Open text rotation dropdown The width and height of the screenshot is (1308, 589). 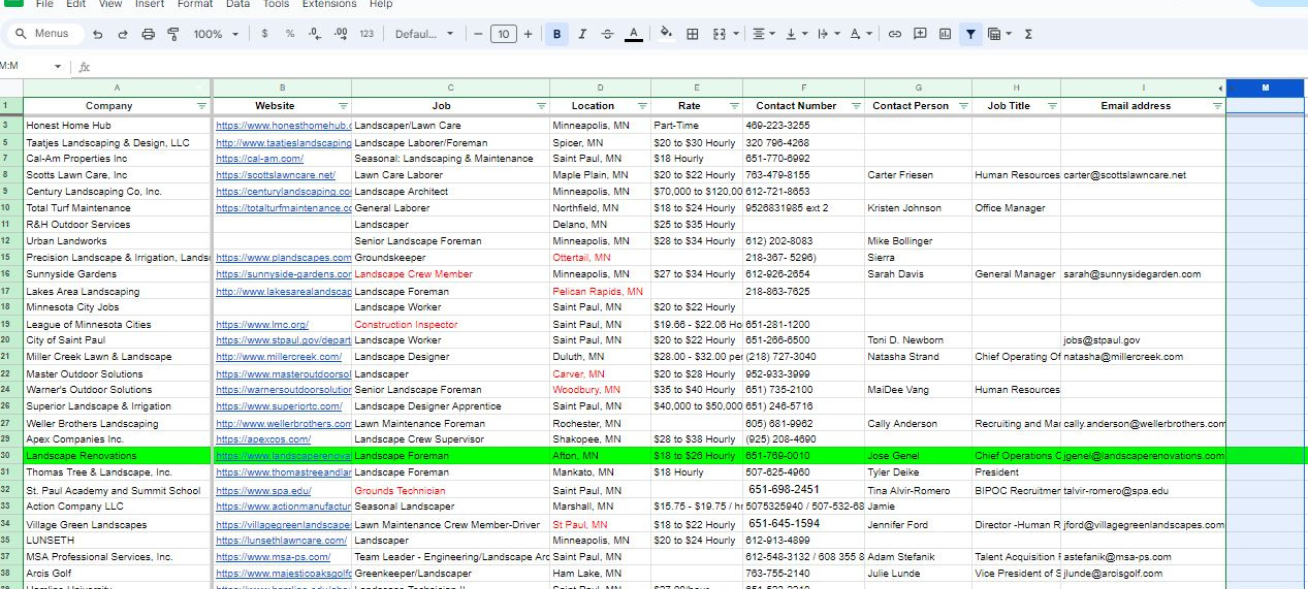pyautogui.click(x=860, y=34)
